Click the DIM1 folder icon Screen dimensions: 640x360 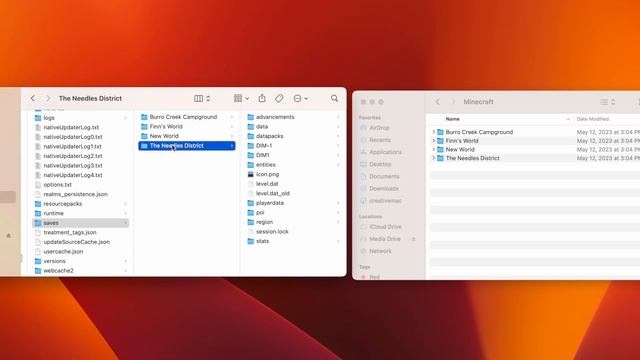click(251, 155)
